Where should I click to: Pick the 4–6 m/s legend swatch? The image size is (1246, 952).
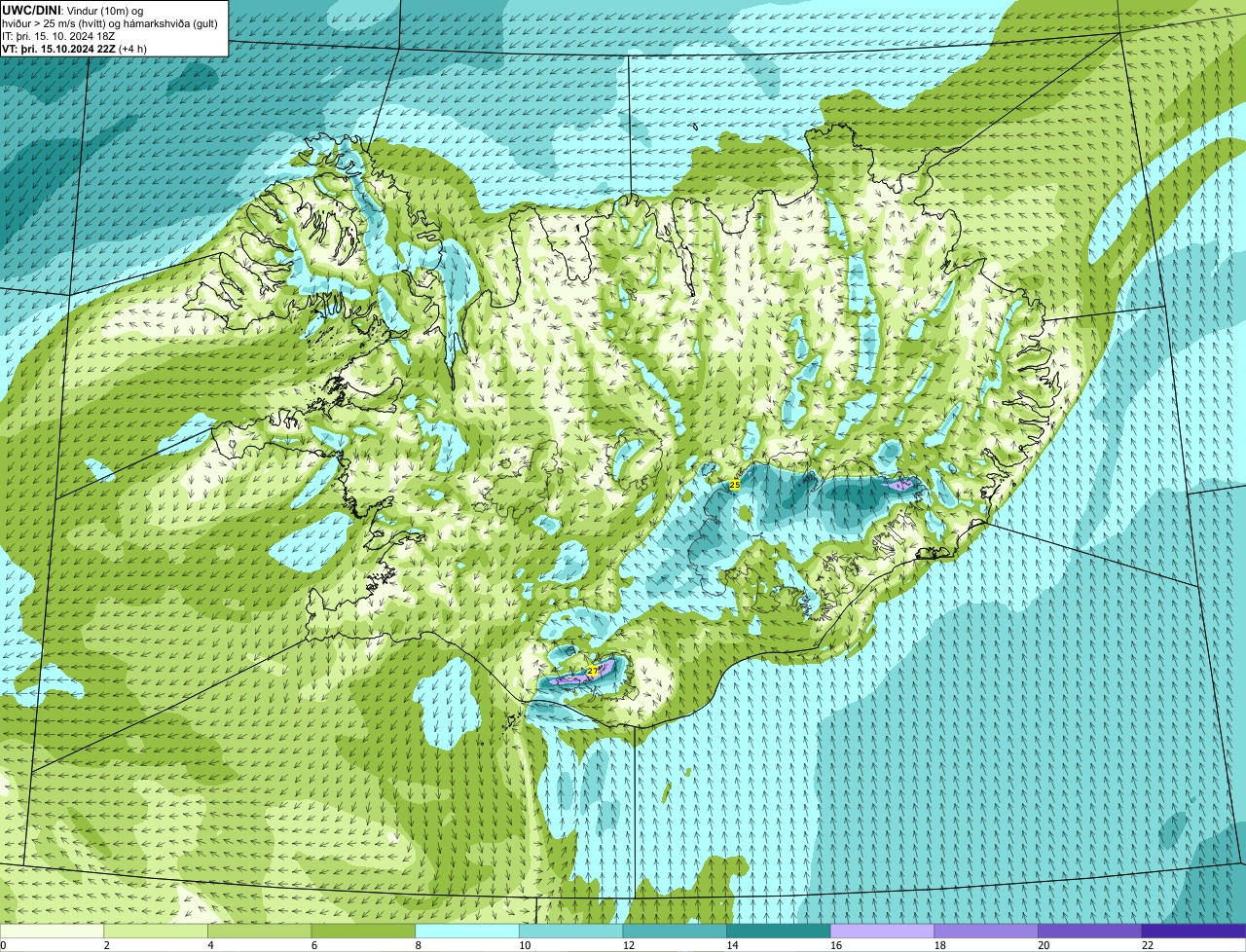pos(260,931)
